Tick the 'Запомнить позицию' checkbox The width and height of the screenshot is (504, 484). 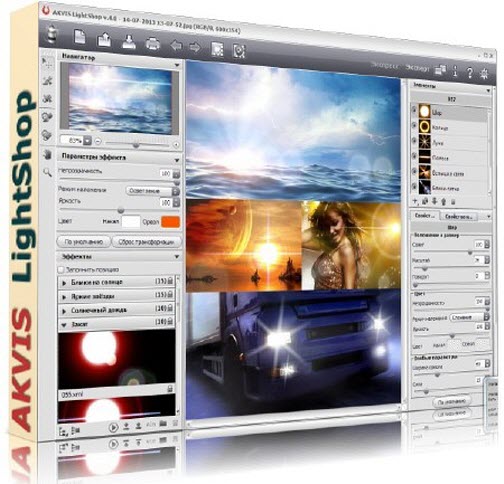[61, 269]
